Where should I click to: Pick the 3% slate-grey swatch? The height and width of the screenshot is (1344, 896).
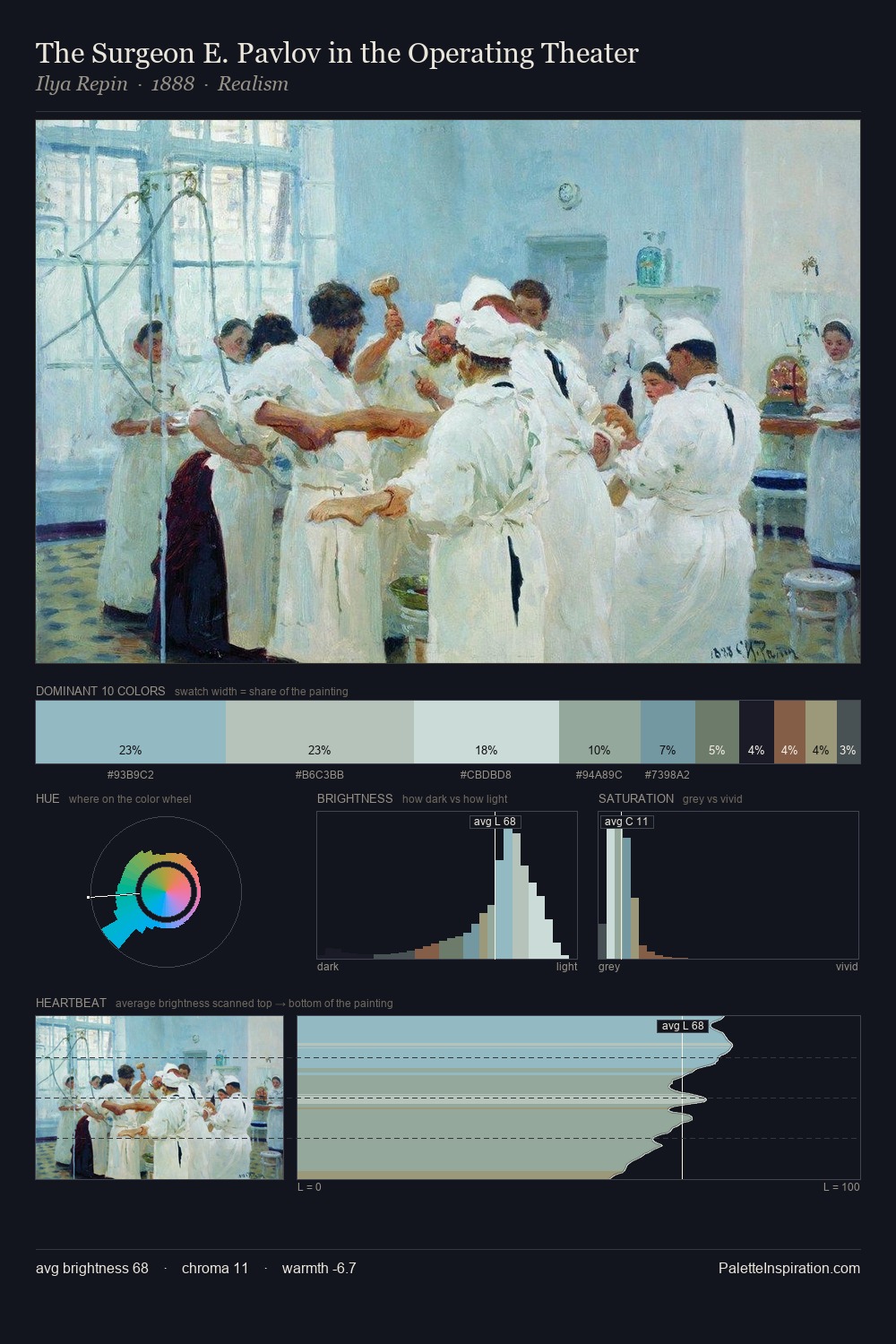(x=848, y=732)
